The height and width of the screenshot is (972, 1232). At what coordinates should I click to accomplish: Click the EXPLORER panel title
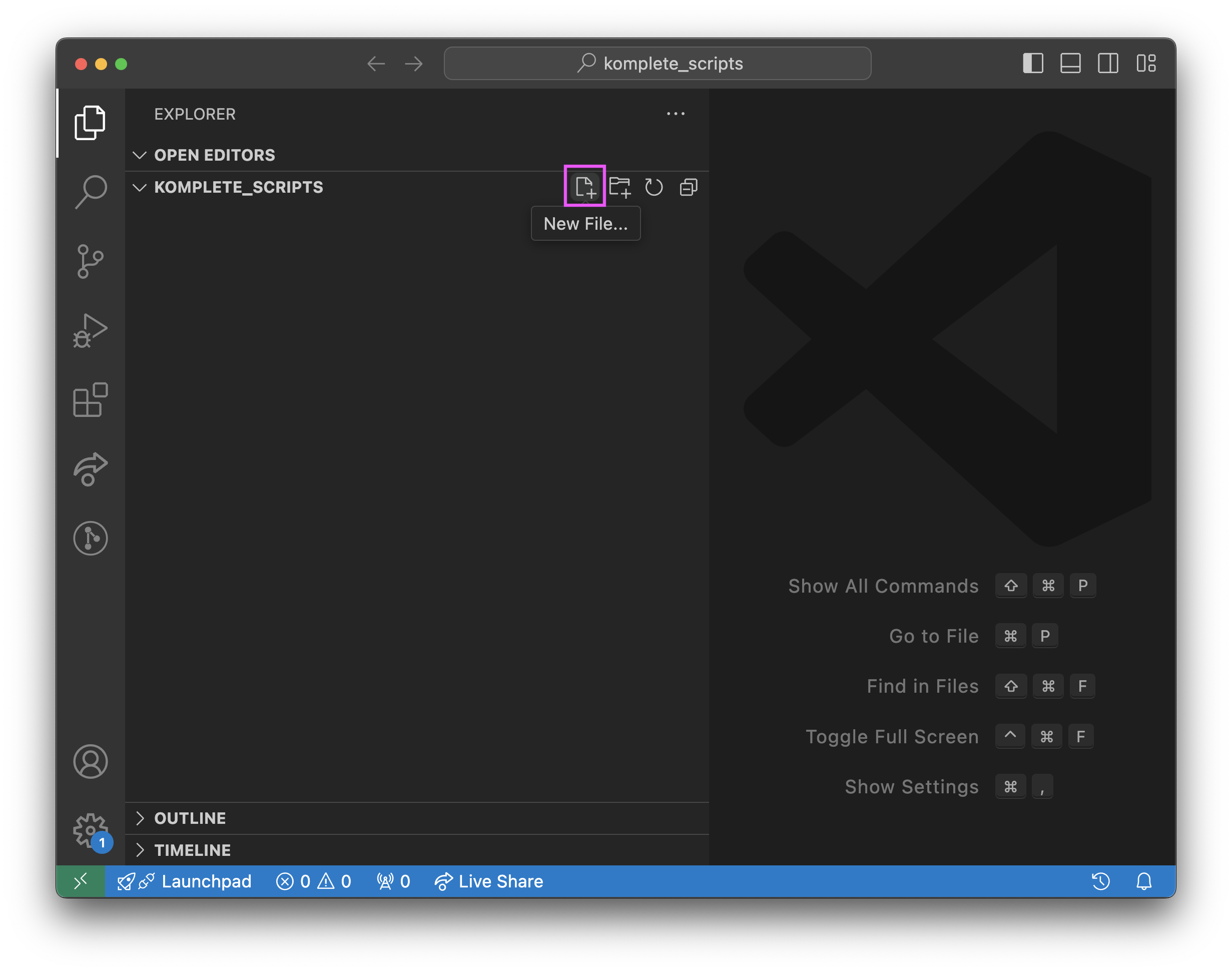(x=195, y=114)
